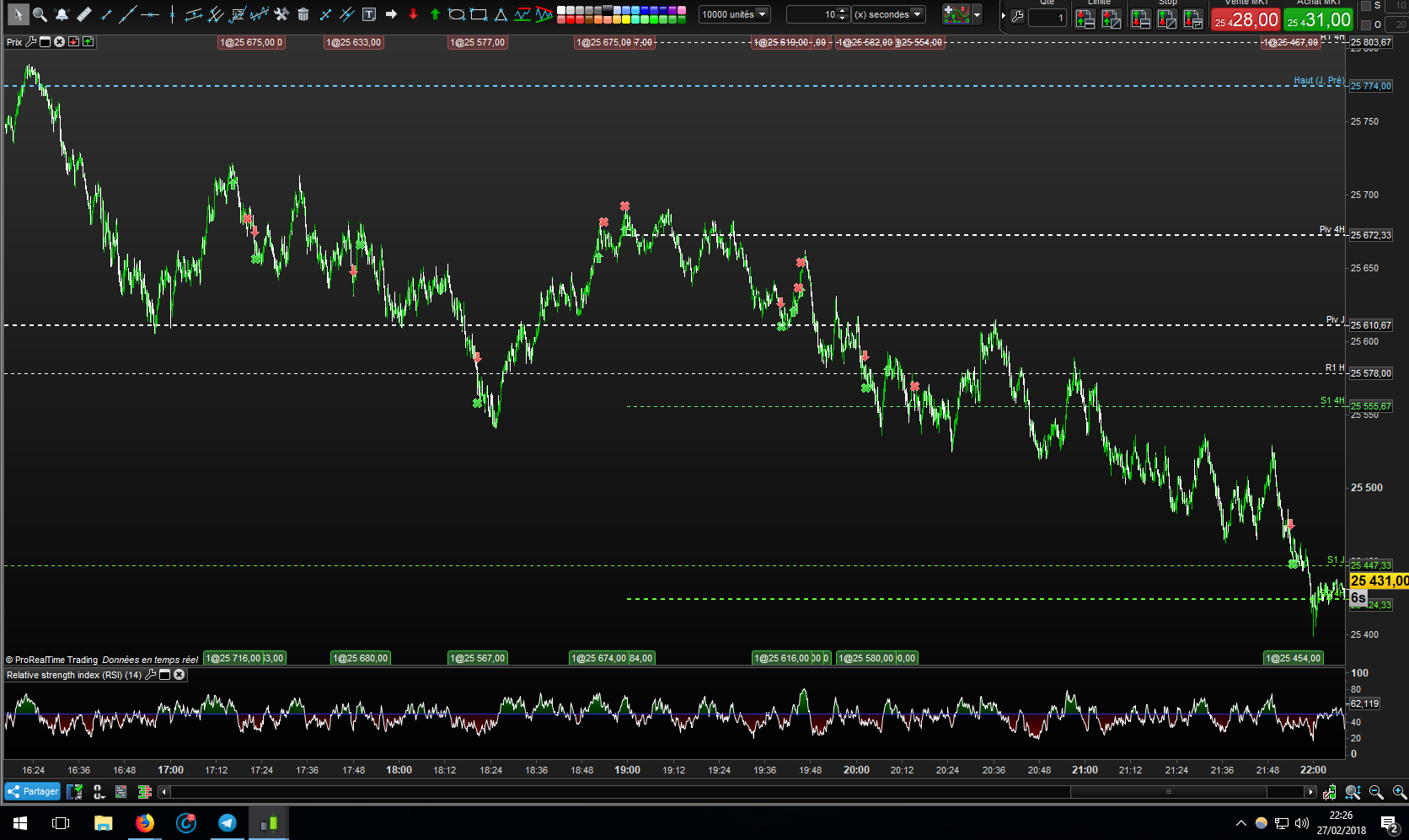Select the rectangle drawing tool
1409x840 pixels.
point(479,14)
